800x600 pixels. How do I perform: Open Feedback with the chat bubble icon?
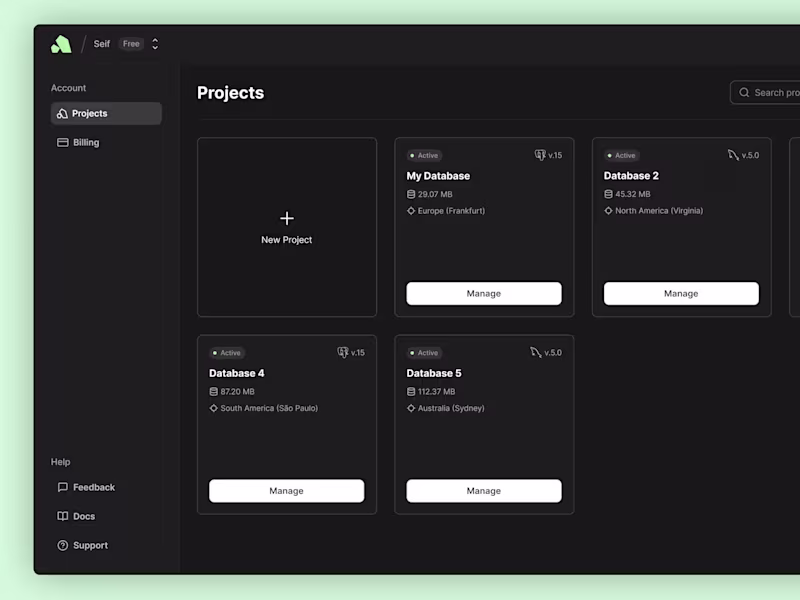tap(86, 487)
